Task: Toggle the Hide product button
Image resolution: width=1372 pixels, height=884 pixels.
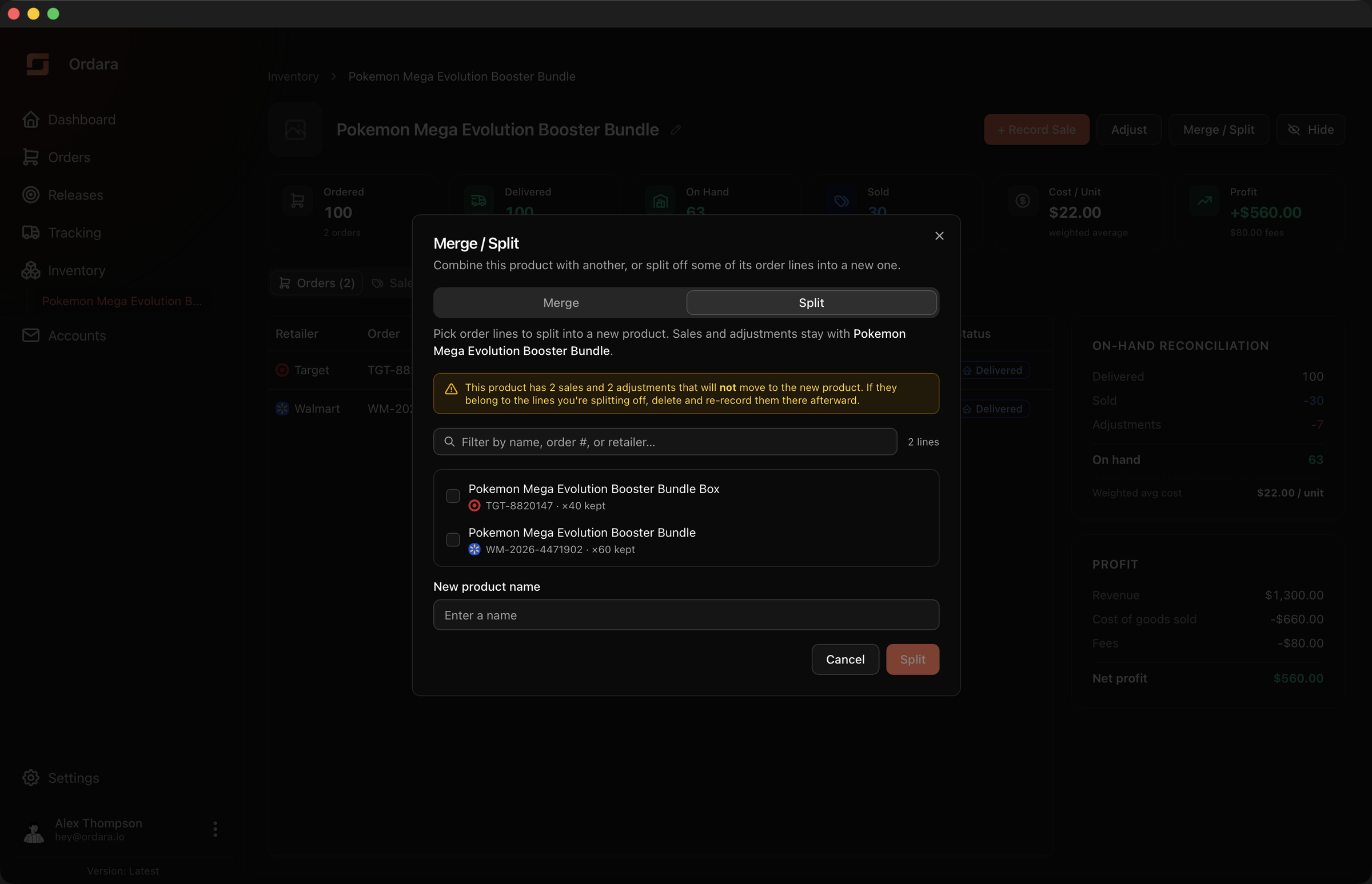Action: click(1310, 130)
